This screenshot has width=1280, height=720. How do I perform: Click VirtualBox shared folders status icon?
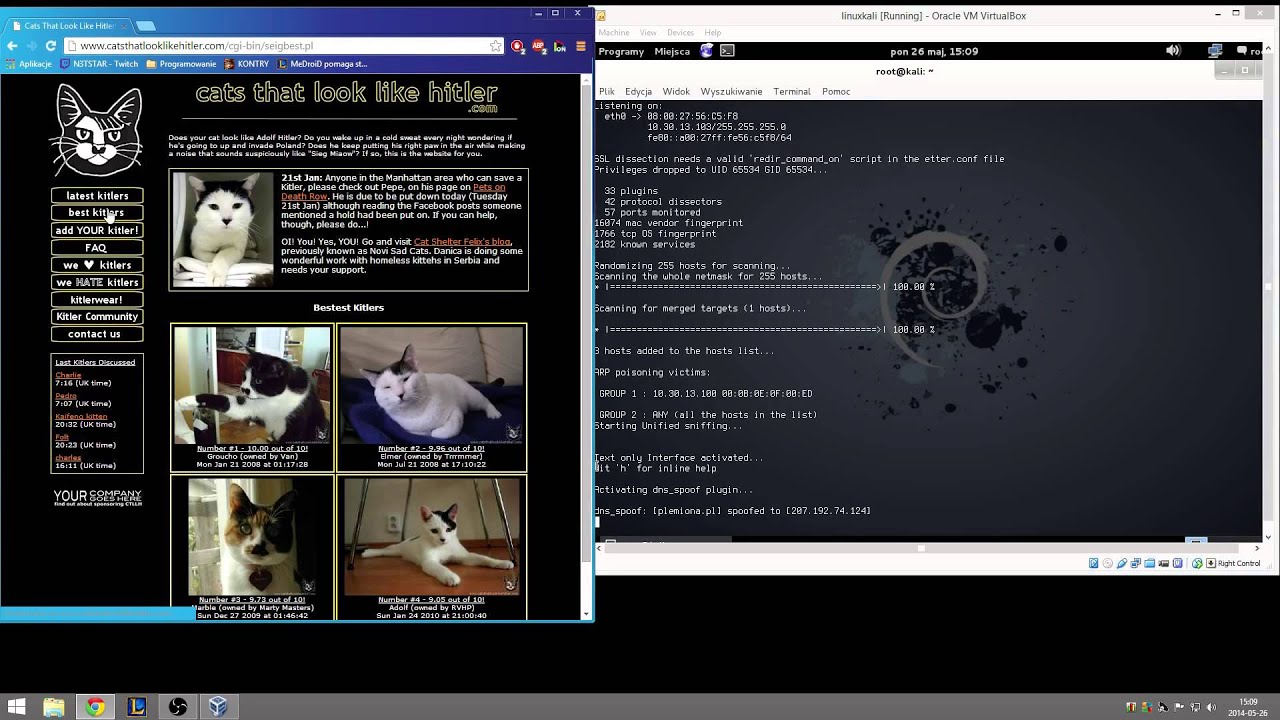pos(1152,563)
